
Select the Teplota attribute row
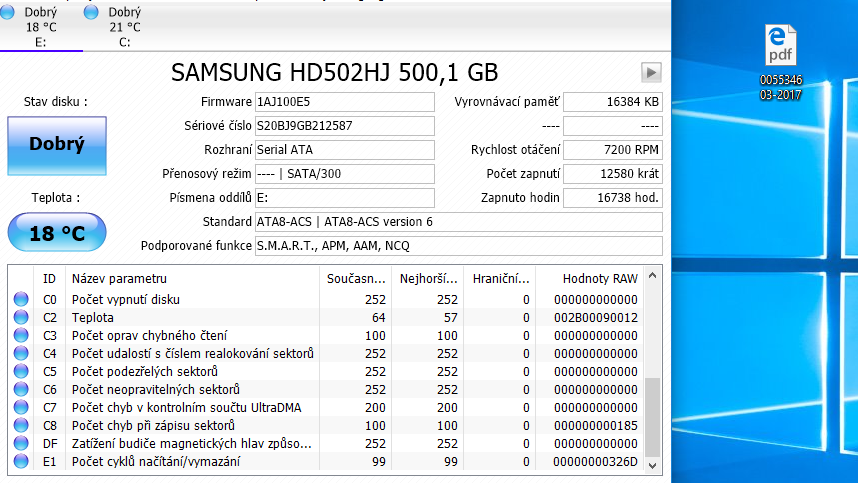point(326,317)
